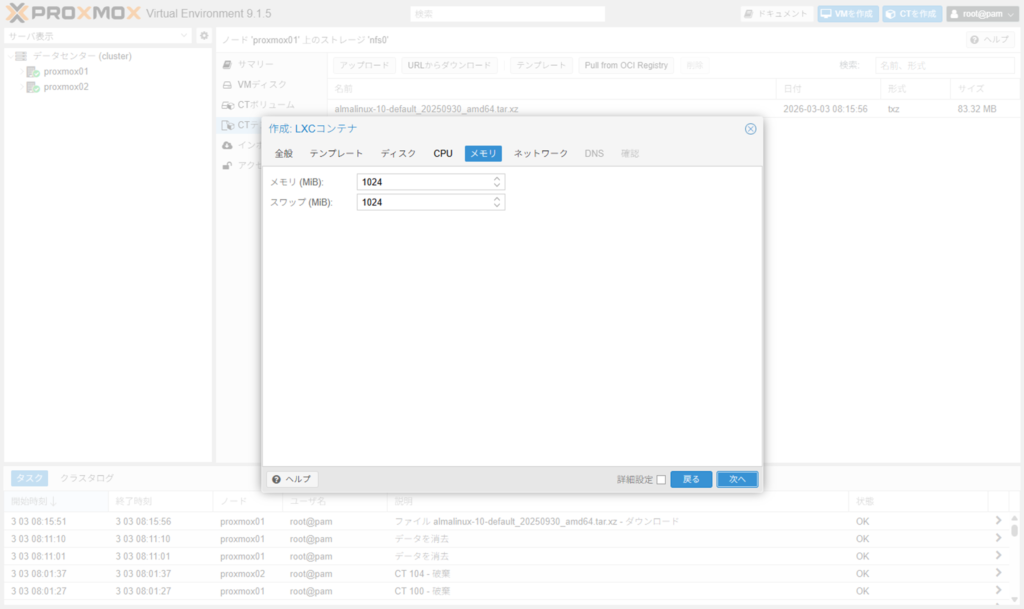Switch to the ネットワーク tab
Screen dimensions: 1024x609
pos(540,154)
